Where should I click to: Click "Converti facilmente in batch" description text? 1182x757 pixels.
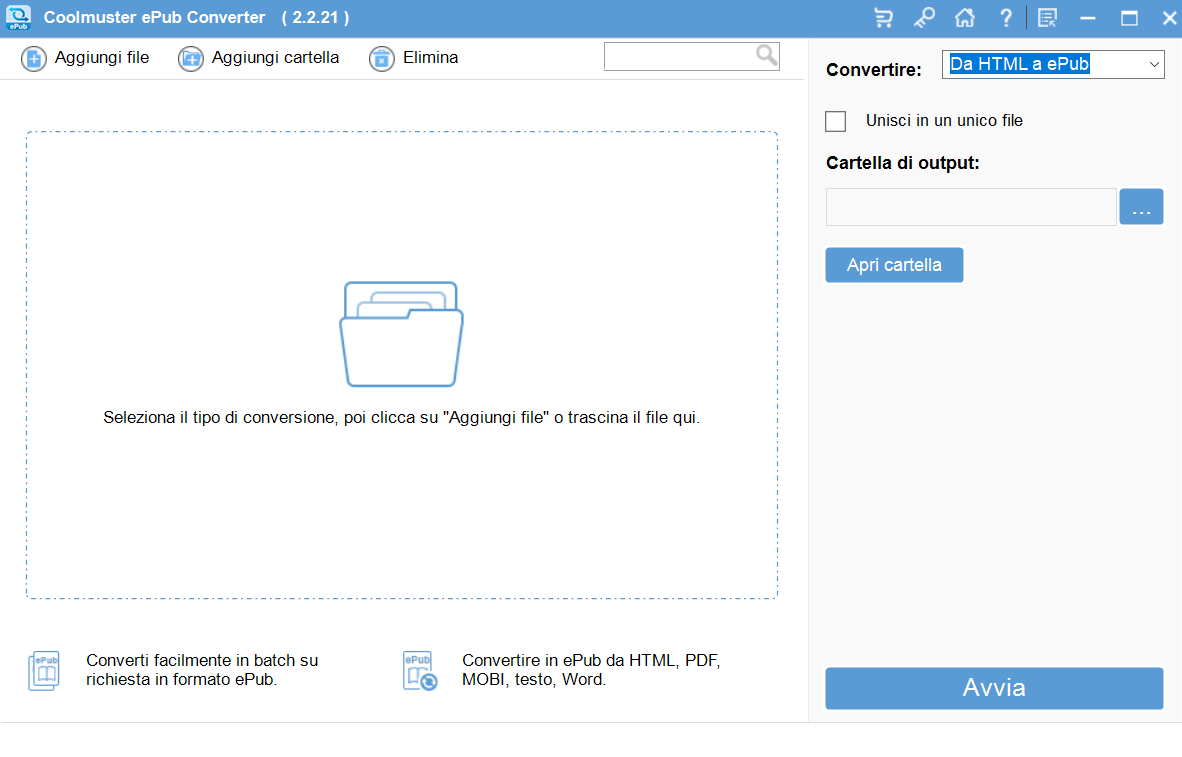tap(202, 670)
